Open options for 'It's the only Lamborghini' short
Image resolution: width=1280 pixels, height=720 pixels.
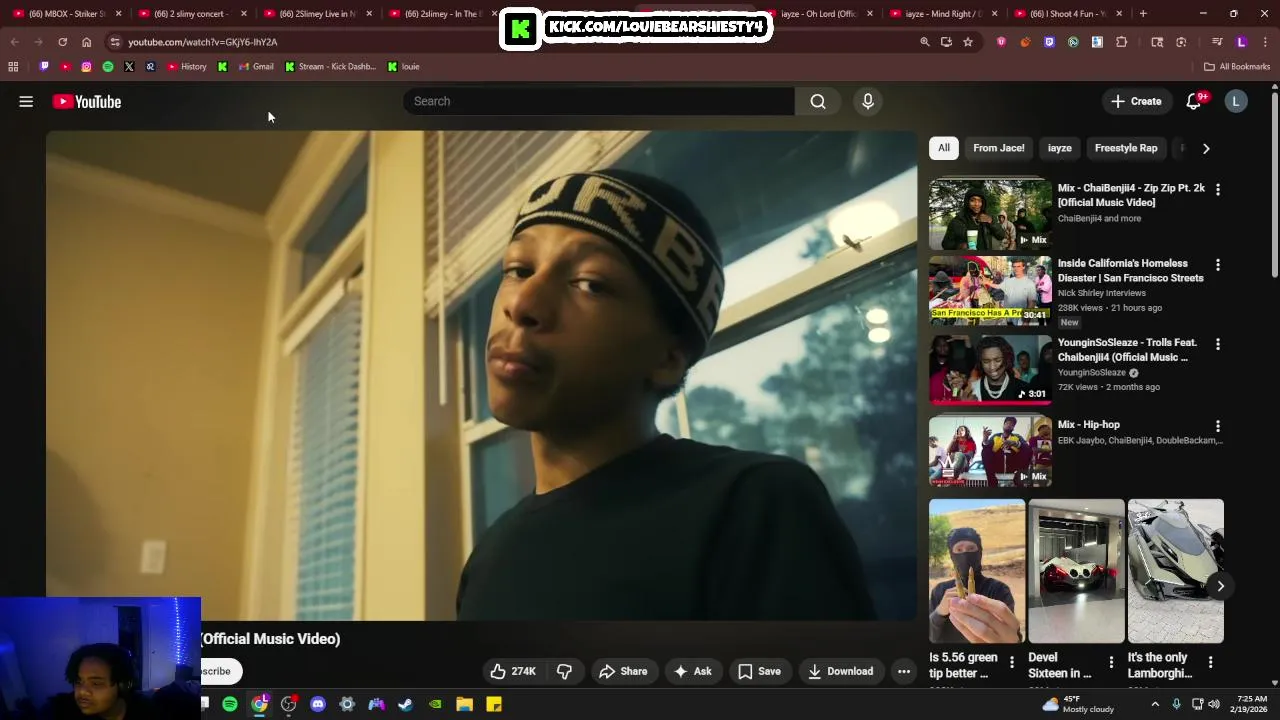point(1210,662)
